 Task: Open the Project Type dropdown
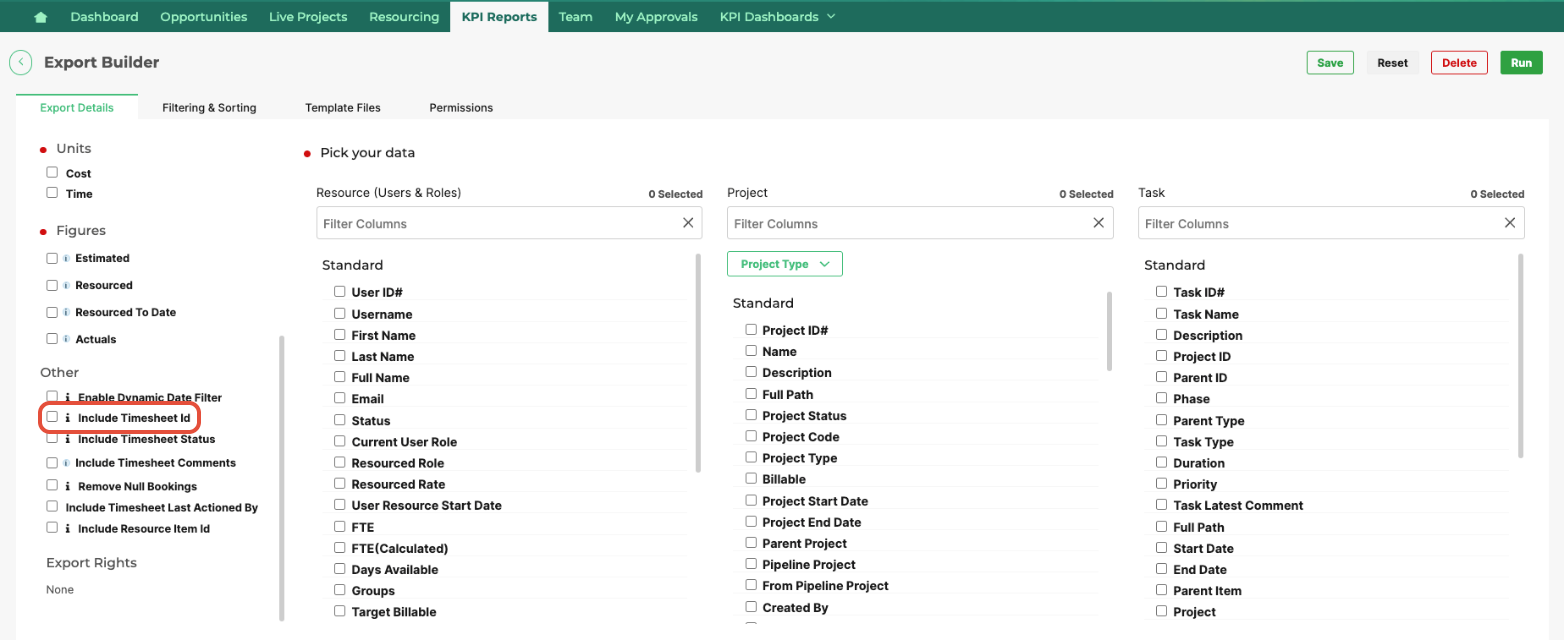click(785, 264)
